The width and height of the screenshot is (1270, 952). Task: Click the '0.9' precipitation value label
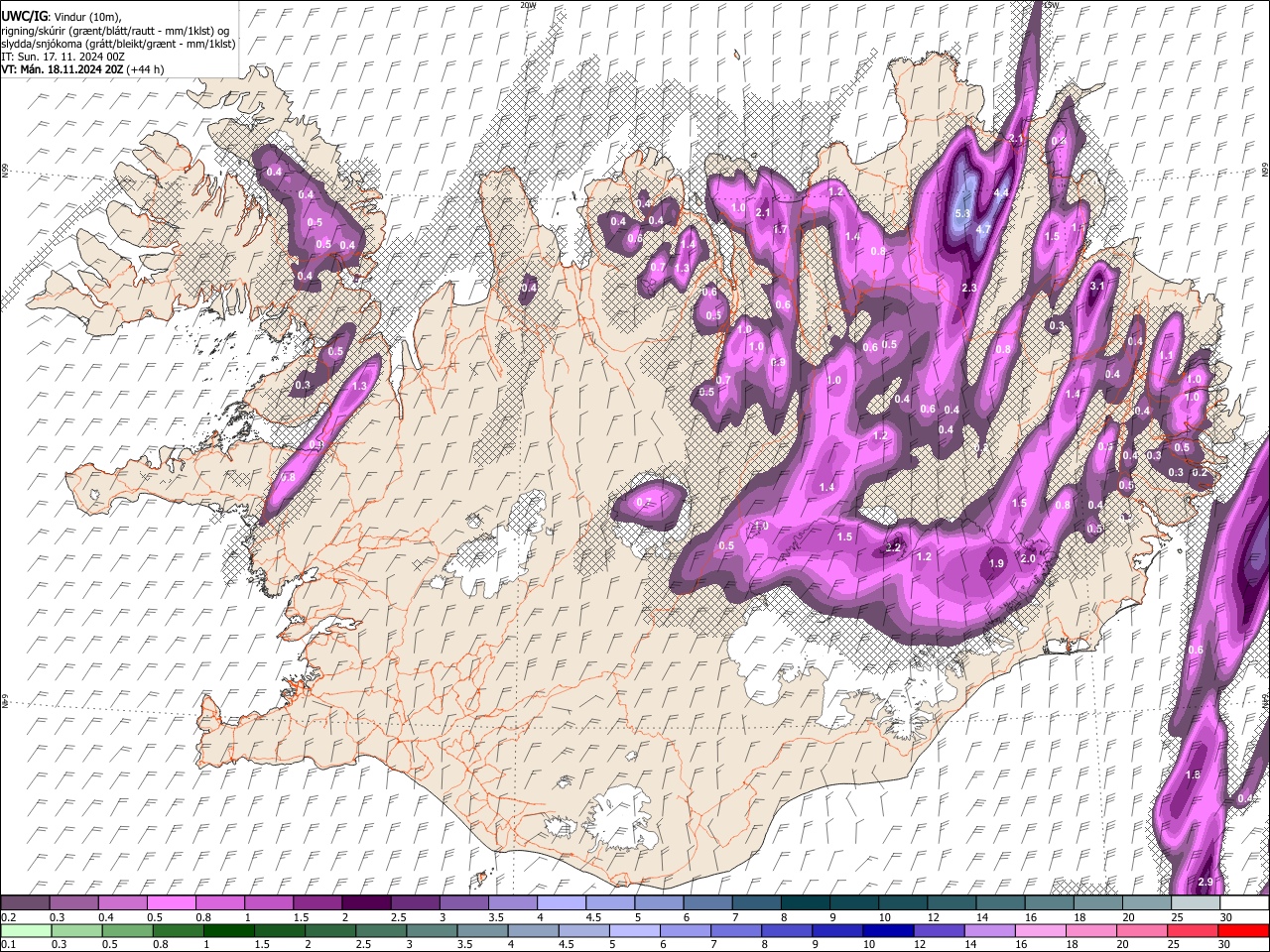tap(779, 362)
